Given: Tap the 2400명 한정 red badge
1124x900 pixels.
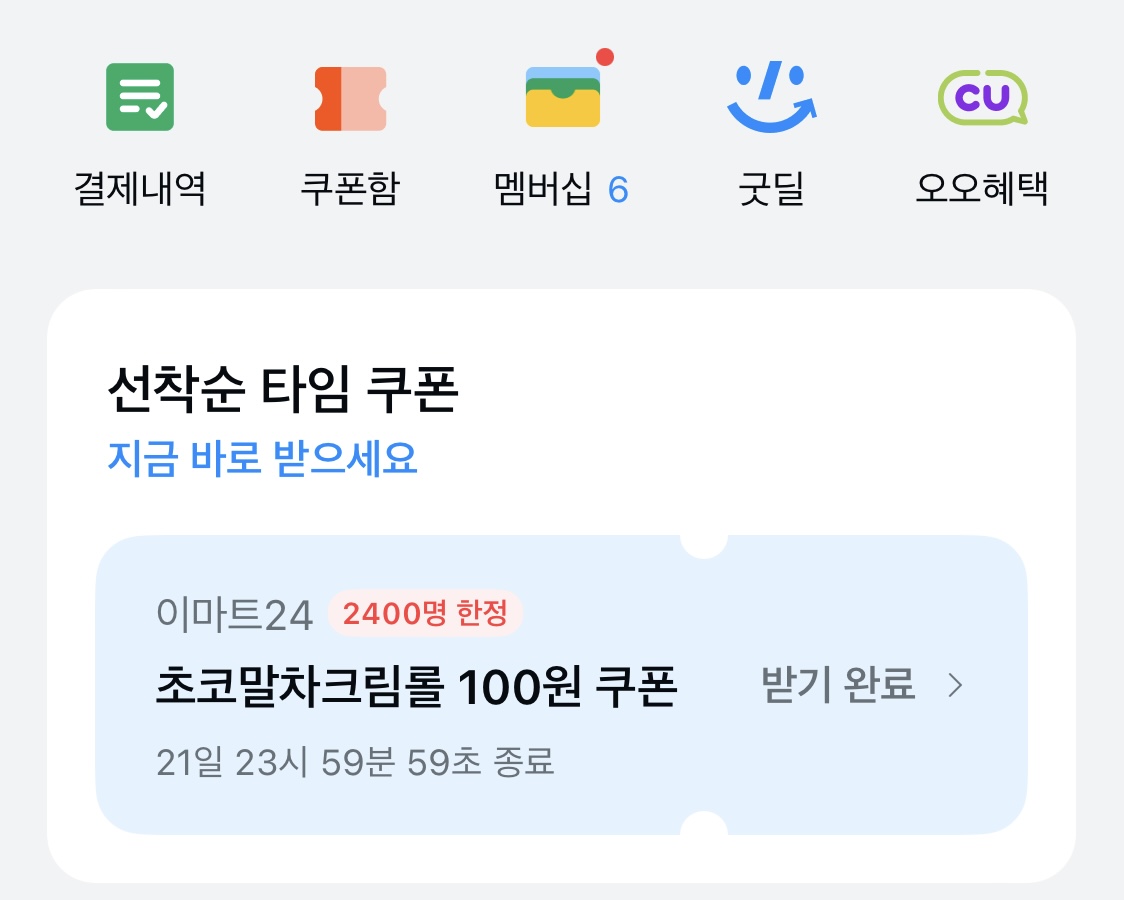Looking at the screenshot, I should [425, 613].
